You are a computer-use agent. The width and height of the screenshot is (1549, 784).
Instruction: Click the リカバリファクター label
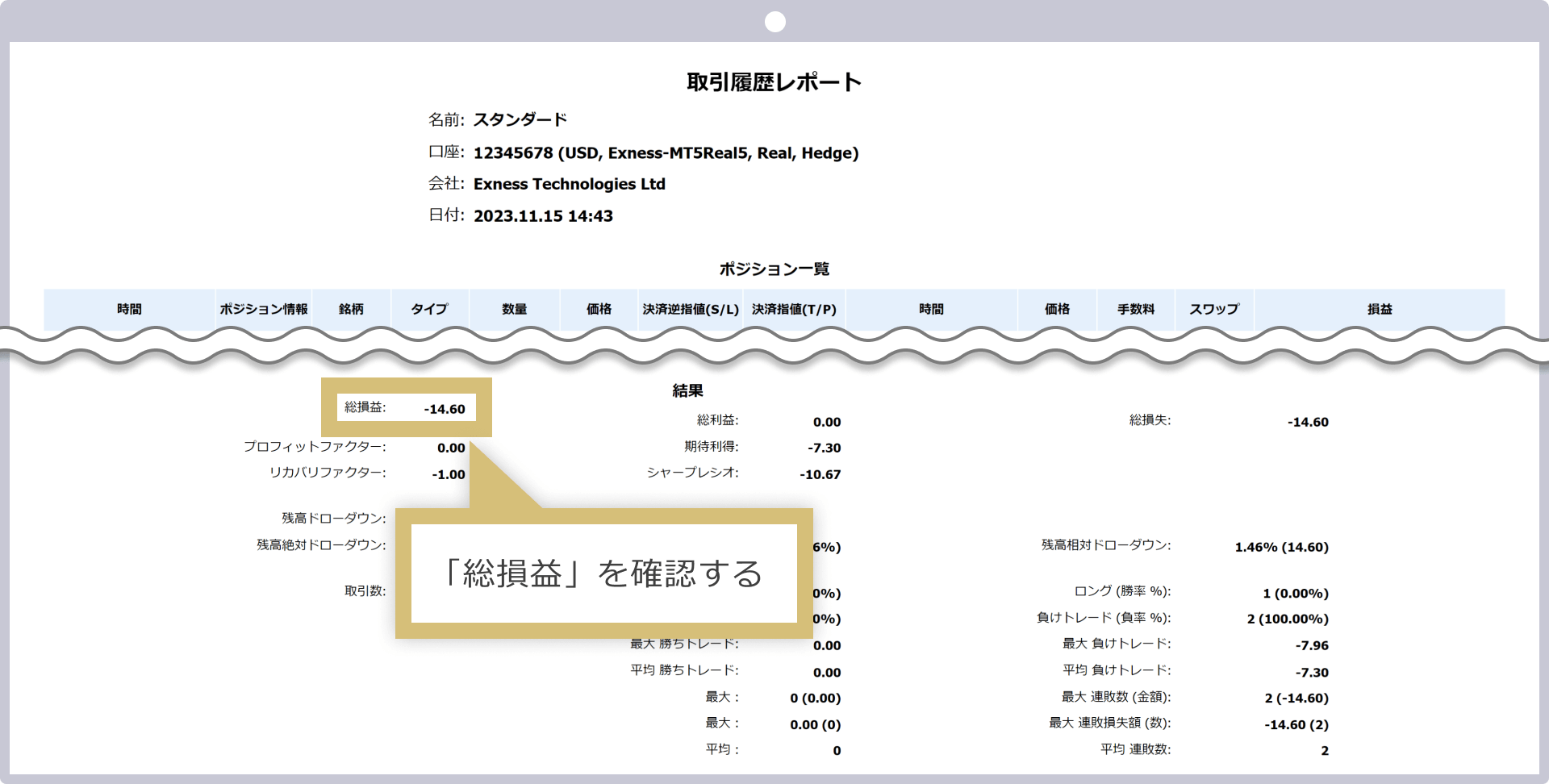pyautogui.click(x=328, y=473)
